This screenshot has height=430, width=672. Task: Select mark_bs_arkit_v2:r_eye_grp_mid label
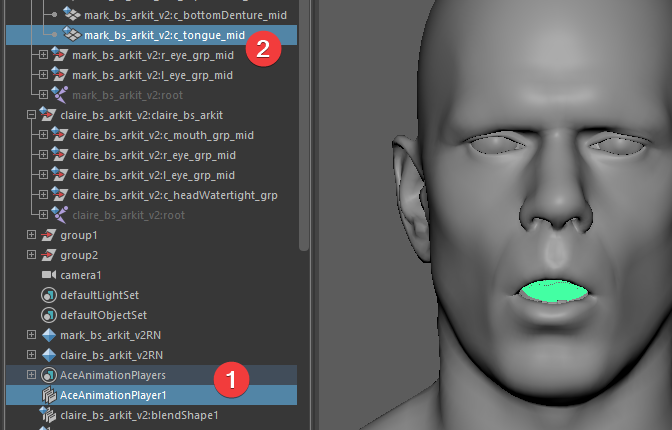(x=153, y=55)
